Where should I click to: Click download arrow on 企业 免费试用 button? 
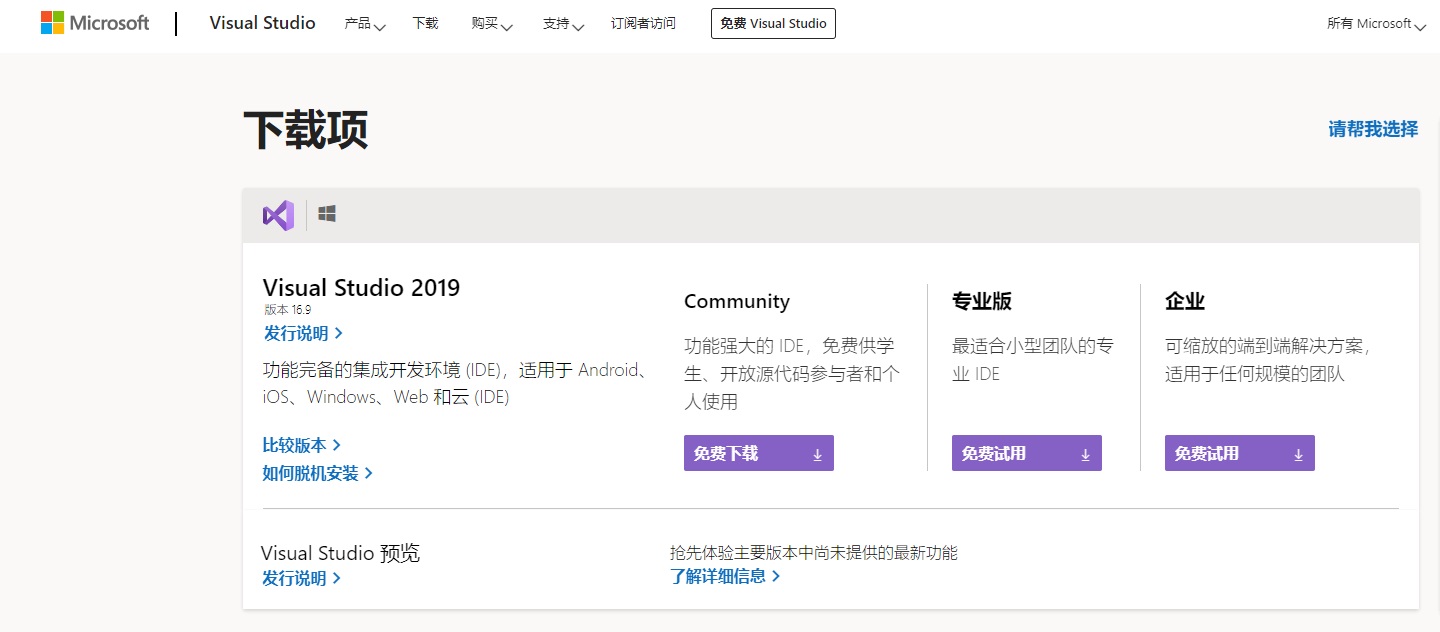1298,454
